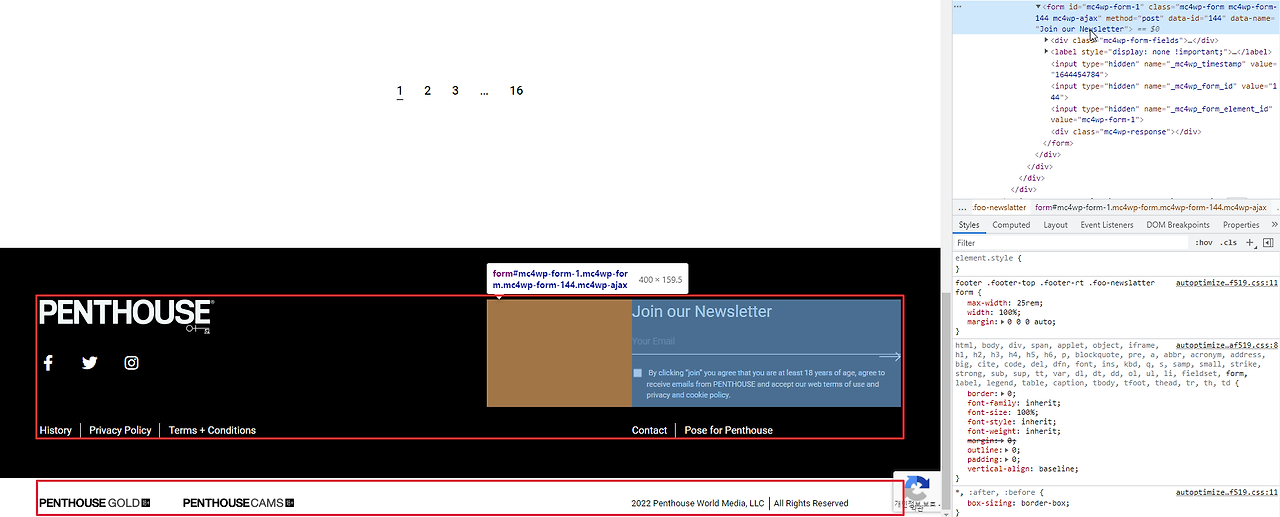Open the Instagram icon in footer
Viewport: 1280px width, 517px height.
point(131,363)
